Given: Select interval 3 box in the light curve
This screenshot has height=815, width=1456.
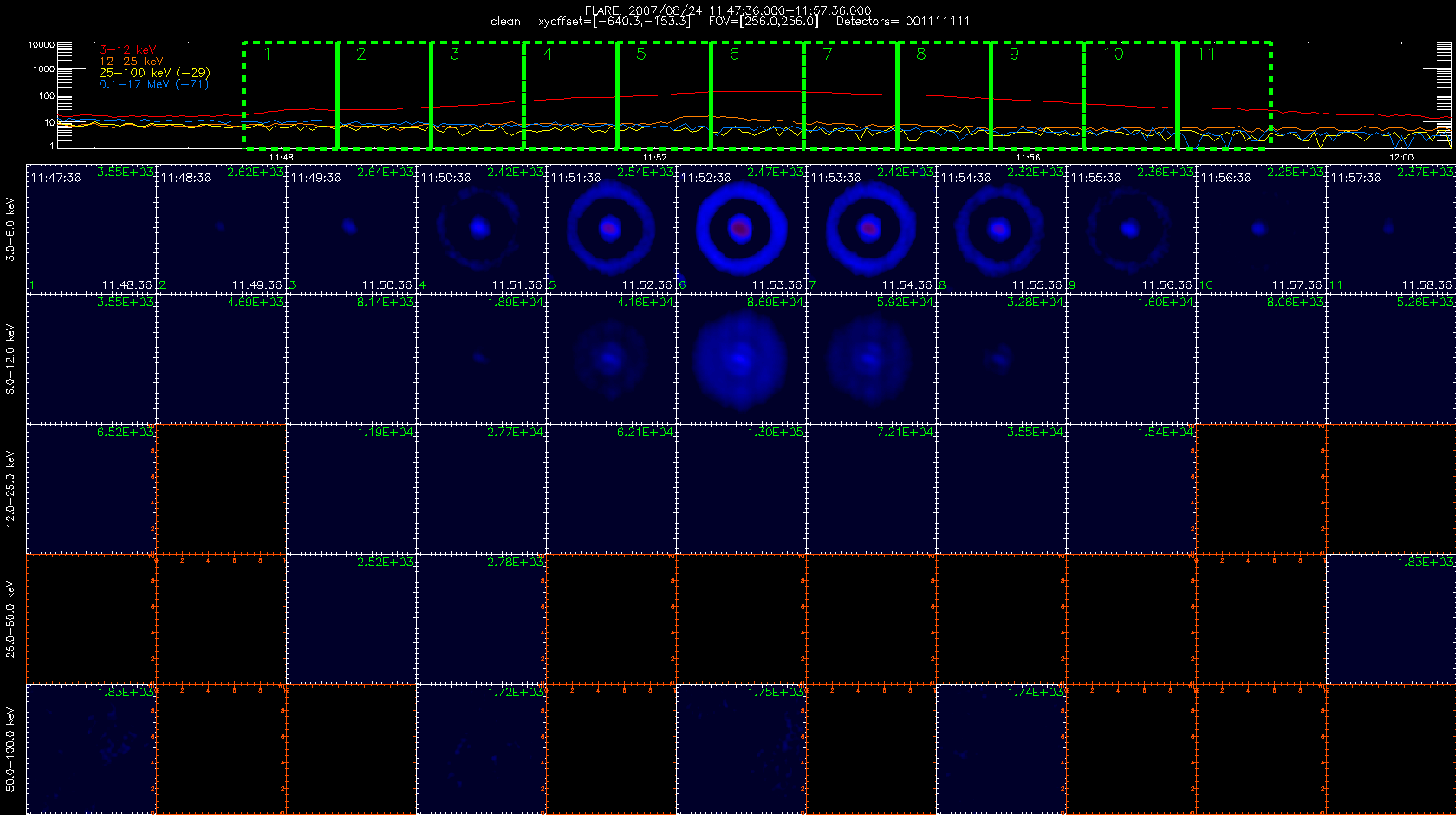Looking at the screenshot, I should coord(478,95).
